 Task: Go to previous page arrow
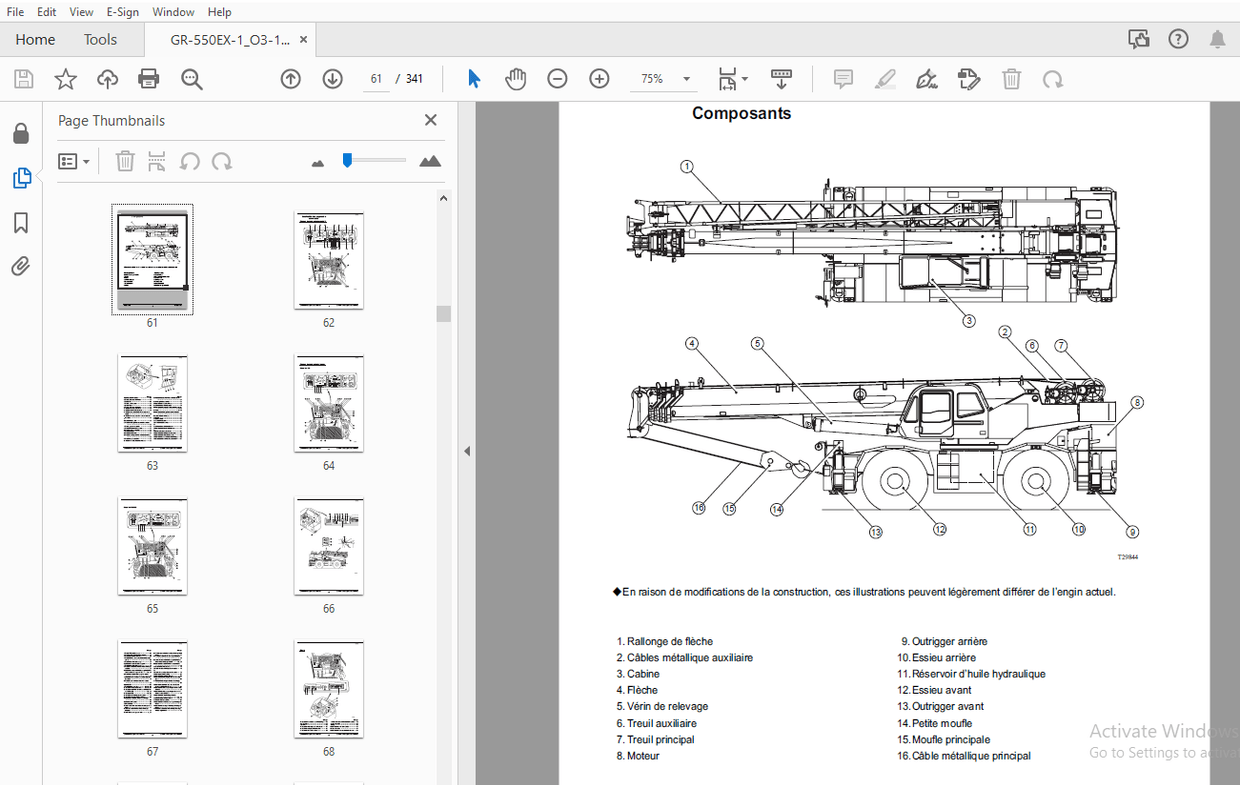coord(291,79)
